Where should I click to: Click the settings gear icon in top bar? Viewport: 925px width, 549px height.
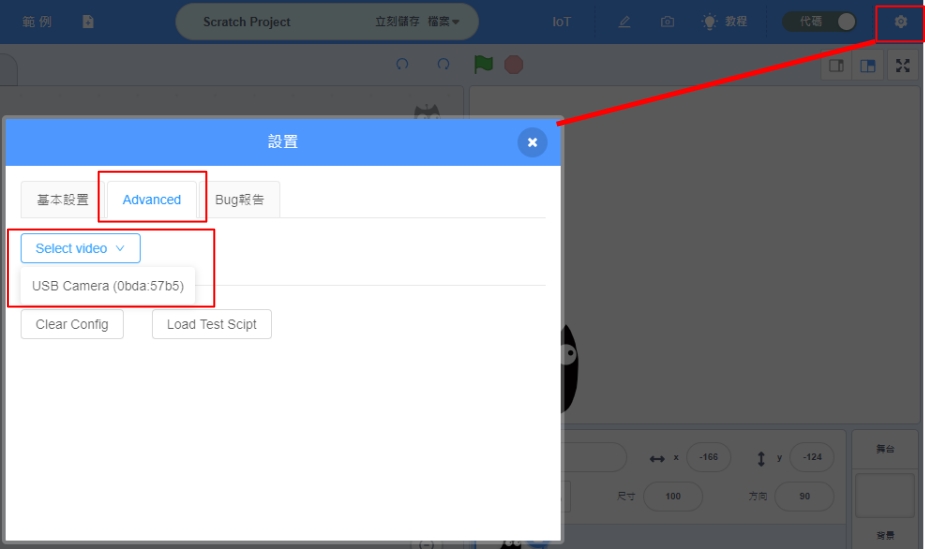point(900,21)
